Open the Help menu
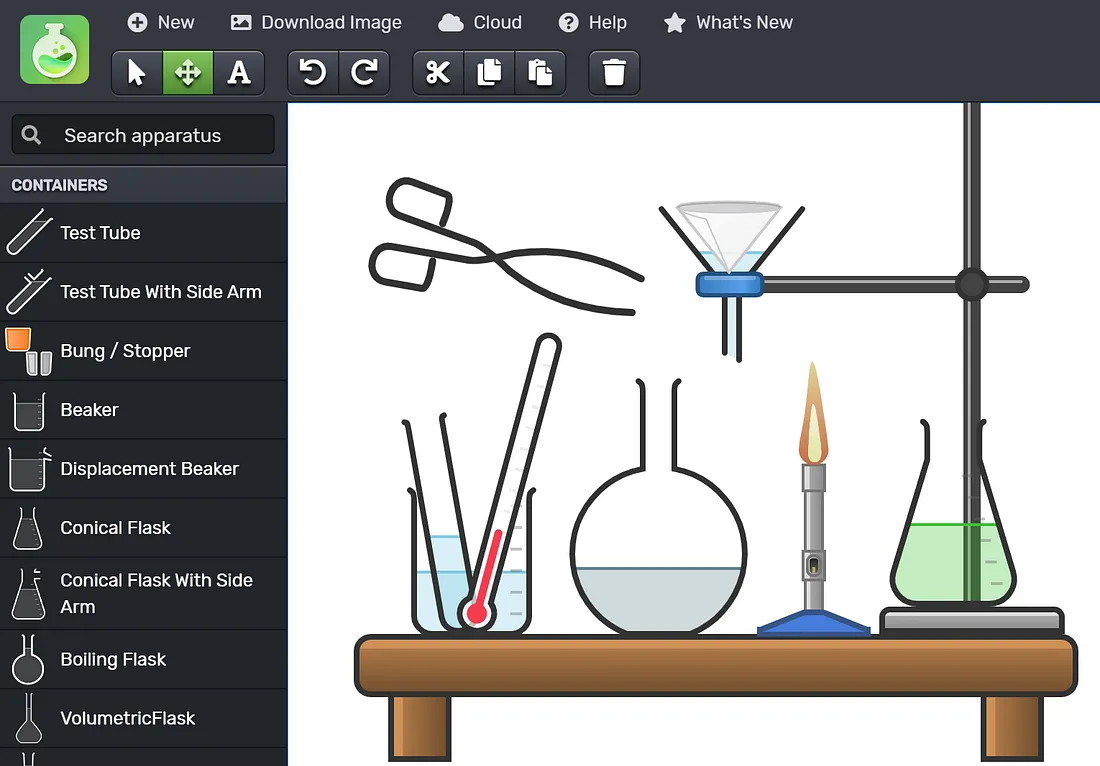This screenshot has width=1100, height=766. pyautogui.click(x=593, y=22)
